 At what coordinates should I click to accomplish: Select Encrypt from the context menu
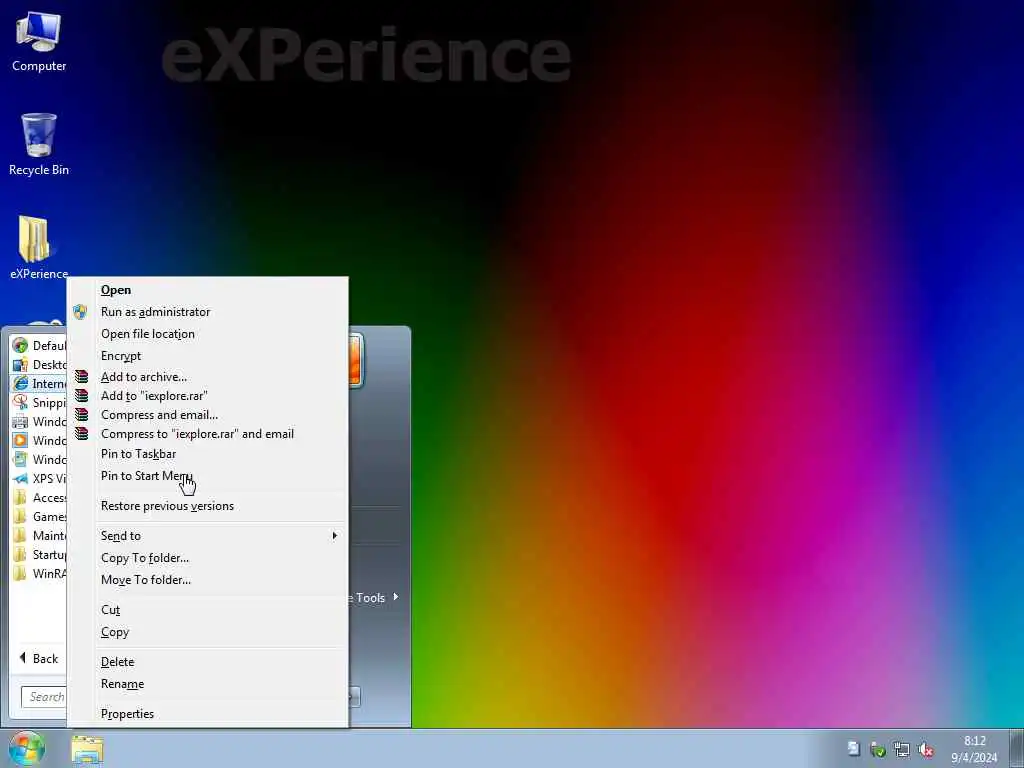[121, 356]
